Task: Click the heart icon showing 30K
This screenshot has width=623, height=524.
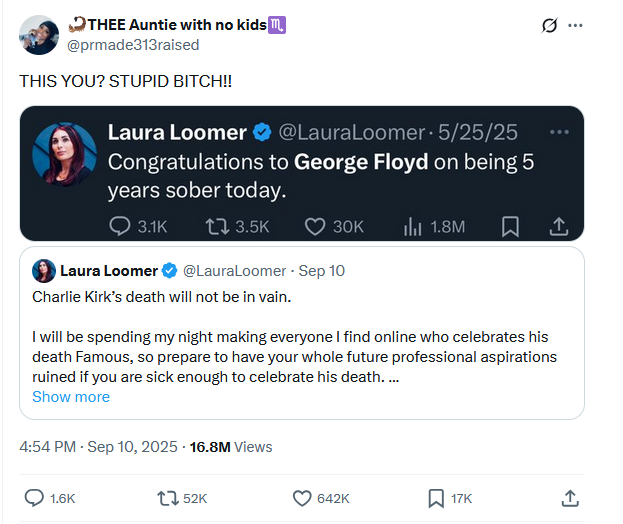Action: pos(315,227)
